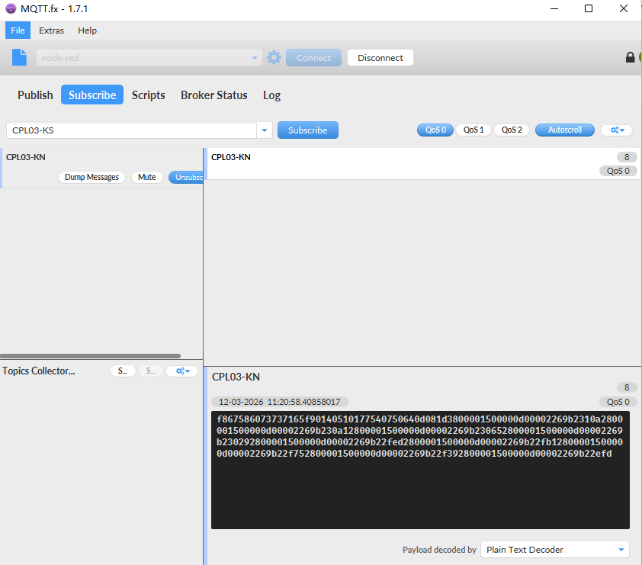Screen dimensions: 642x565
Task: Open the Help menu
Action: coord(87,31)
